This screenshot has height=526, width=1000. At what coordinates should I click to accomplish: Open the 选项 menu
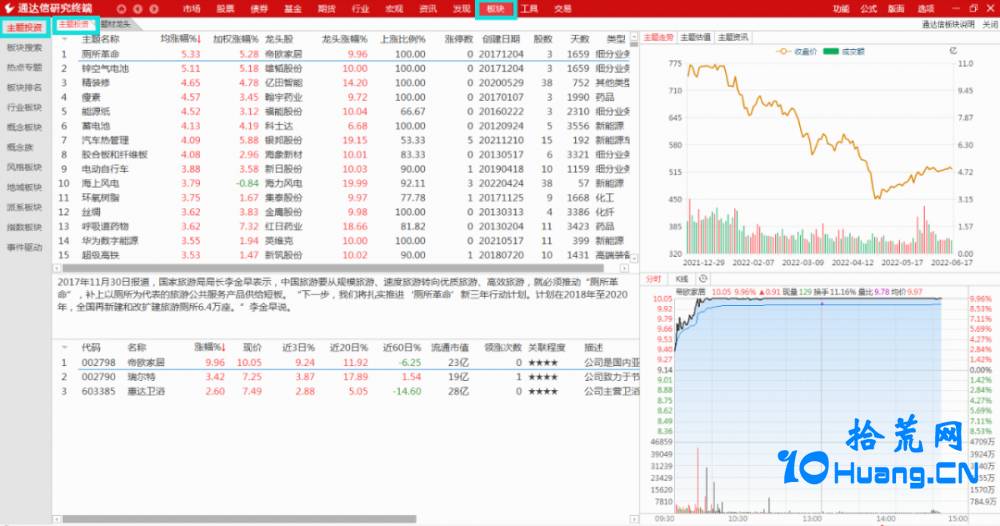(x=925, y=9)
